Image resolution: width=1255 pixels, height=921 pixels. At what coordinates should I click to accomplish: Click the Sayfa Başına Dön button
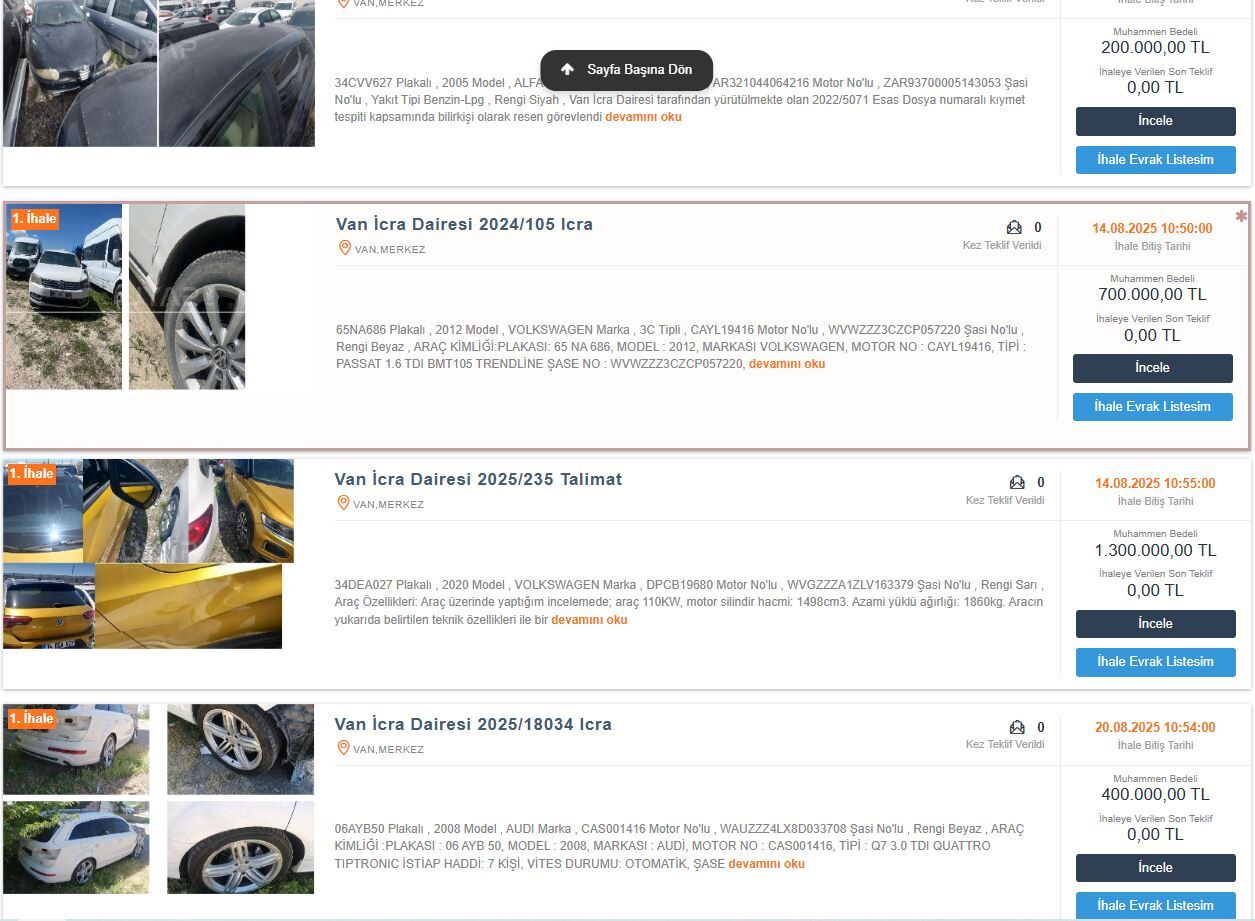pos(626,70)
